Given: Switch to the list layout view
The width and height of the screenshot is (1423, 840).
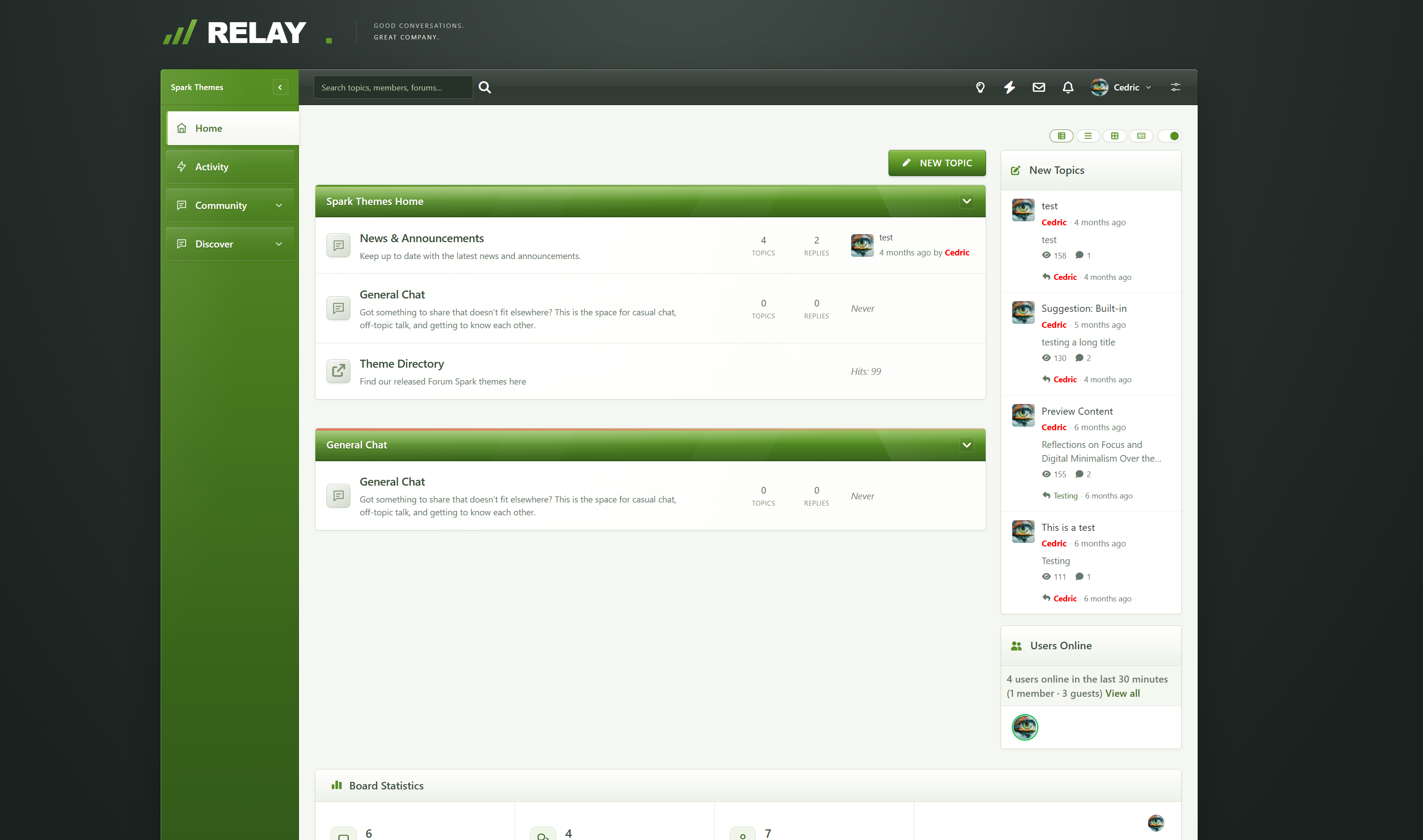Looking at the screenshot, I should pyautogui.click(x=1088, y=136).
